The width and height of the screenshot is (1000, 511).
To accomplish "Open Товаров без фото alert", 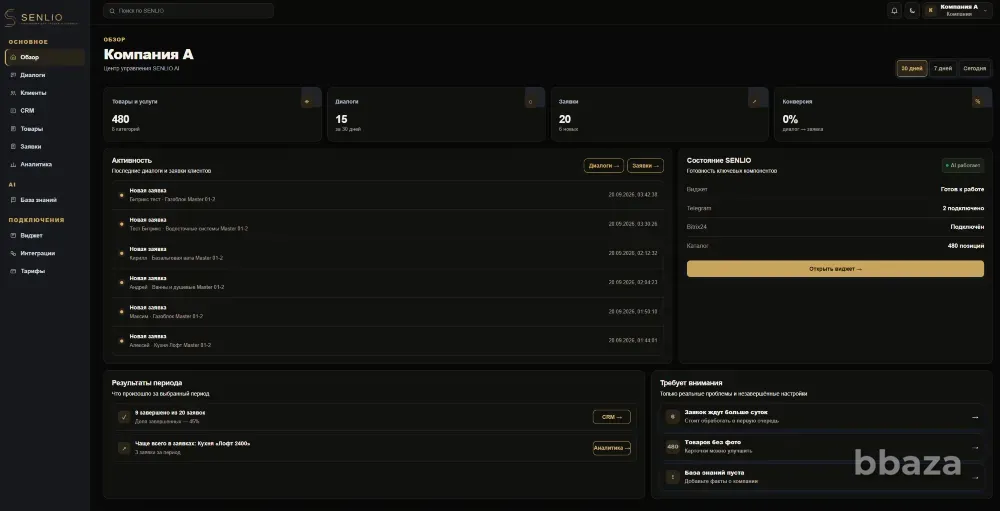I will click(822, 447).
